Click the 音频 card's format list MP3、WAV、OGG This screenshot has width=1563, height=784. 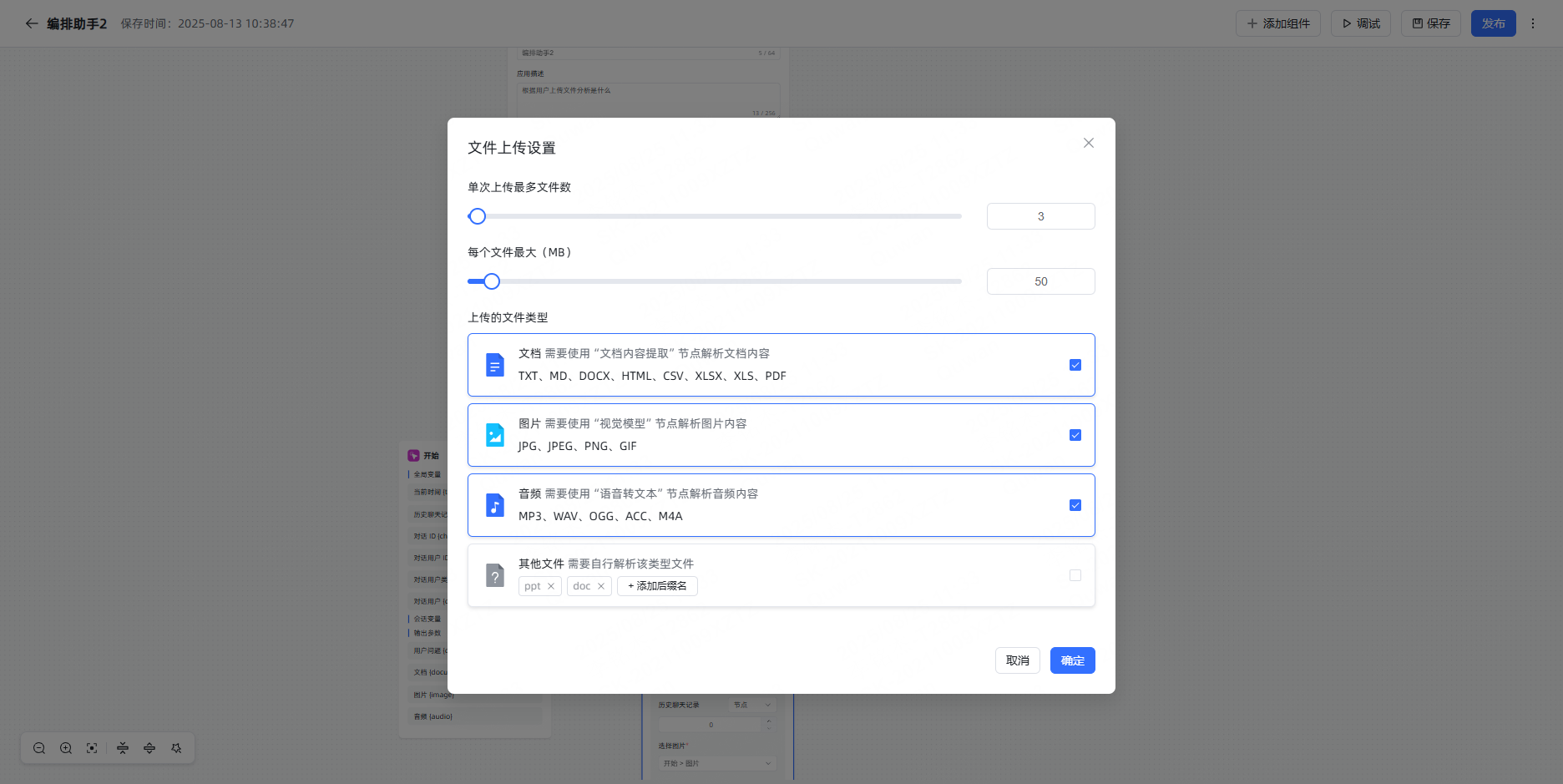point(600,516)
